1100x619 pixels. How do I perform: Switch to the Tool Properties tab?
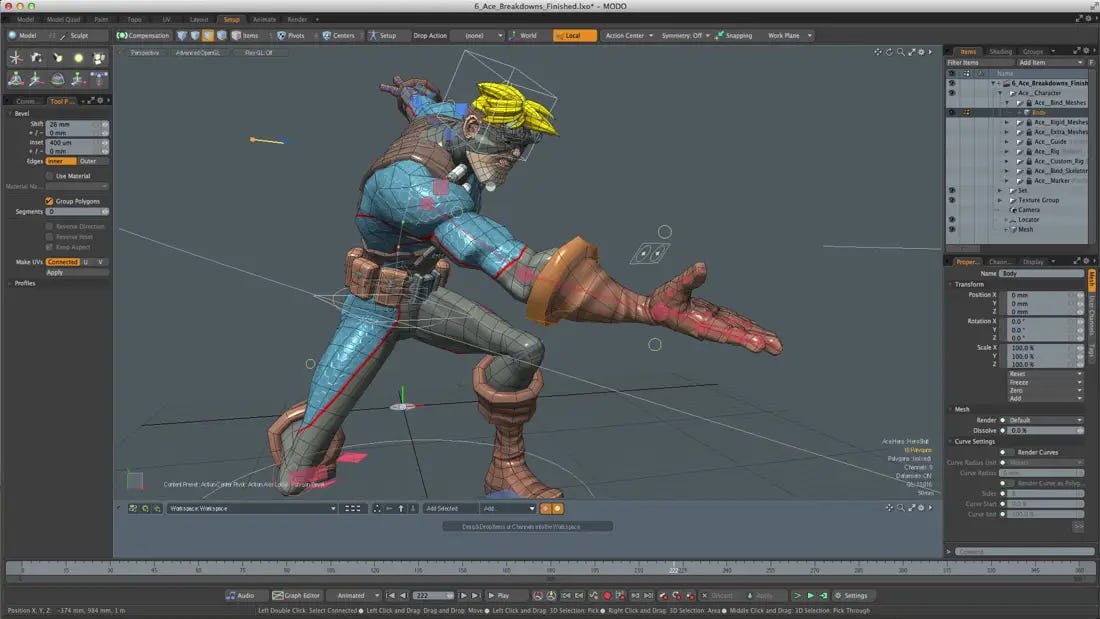62,101
